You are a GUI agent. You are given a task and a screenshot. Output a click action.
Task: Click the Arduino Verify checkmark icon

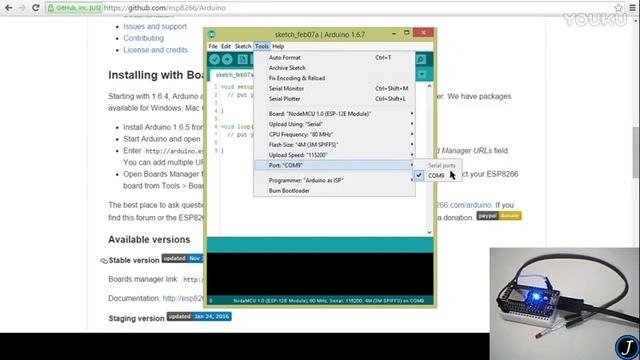pyautogui.click(x=214, y=60)
